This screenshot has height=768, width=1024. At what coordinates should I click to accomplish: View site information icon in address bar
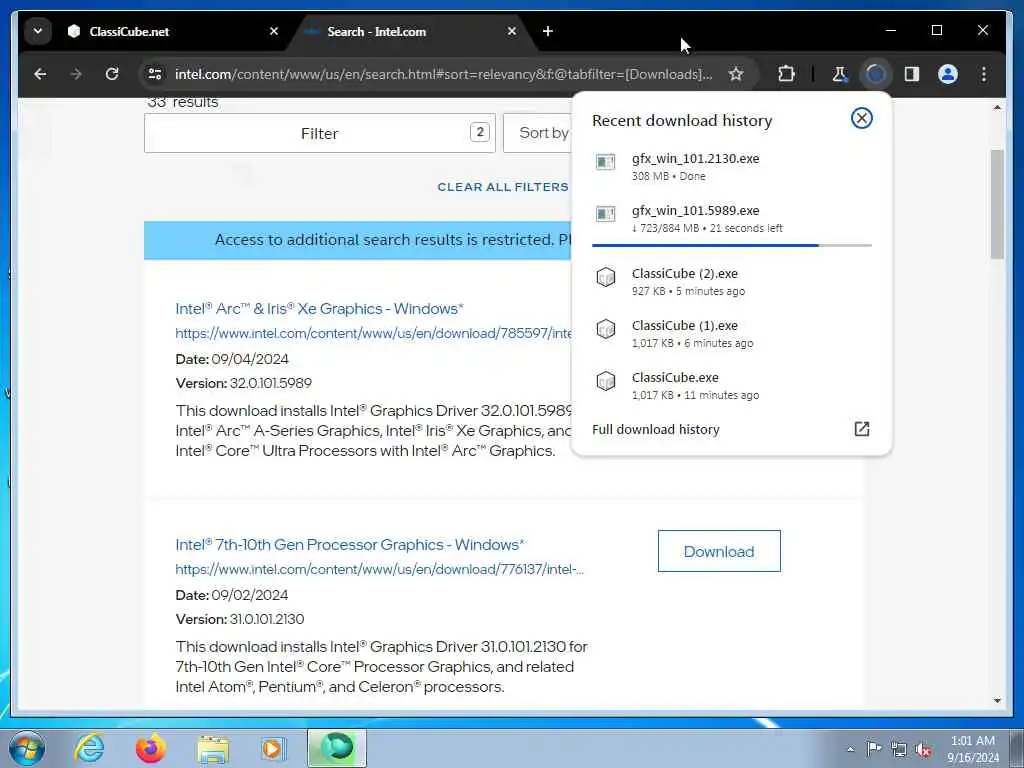click(x=155, y=74)
